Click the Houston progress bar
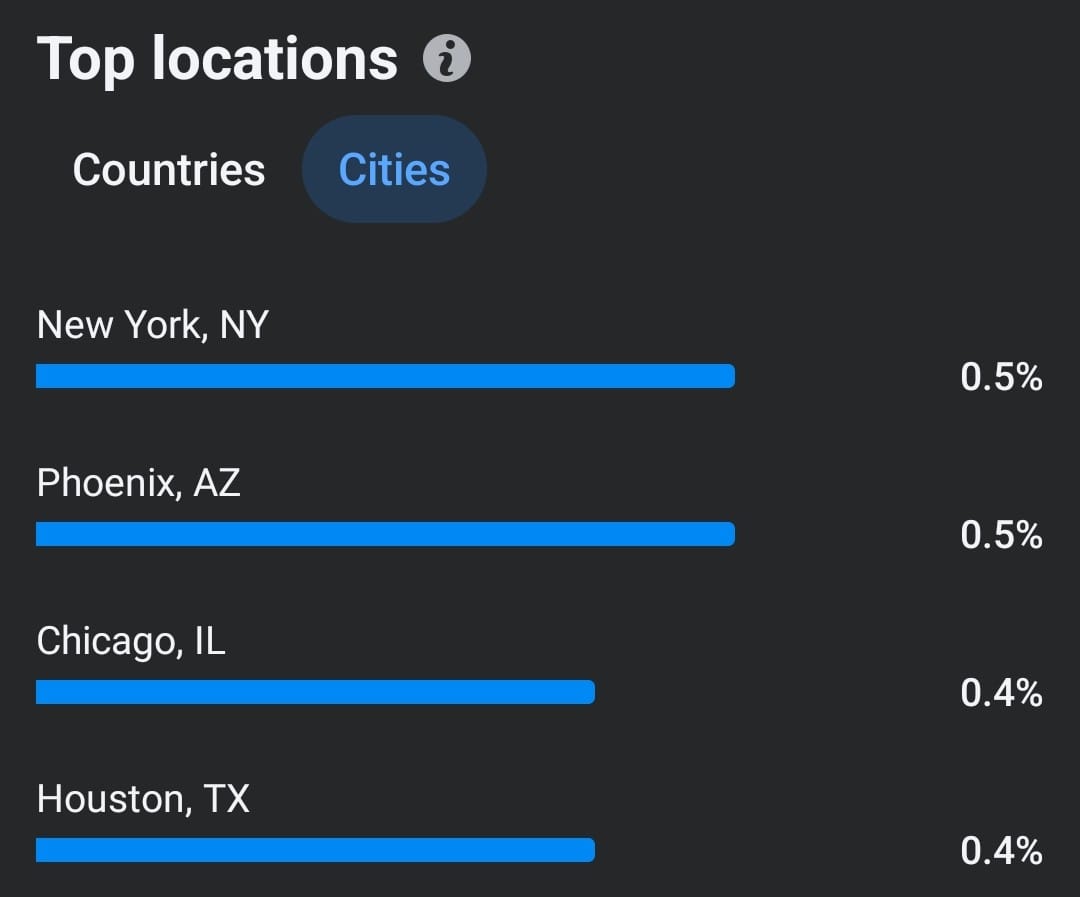Screen dimensions: 1080x897 (315, 849)
